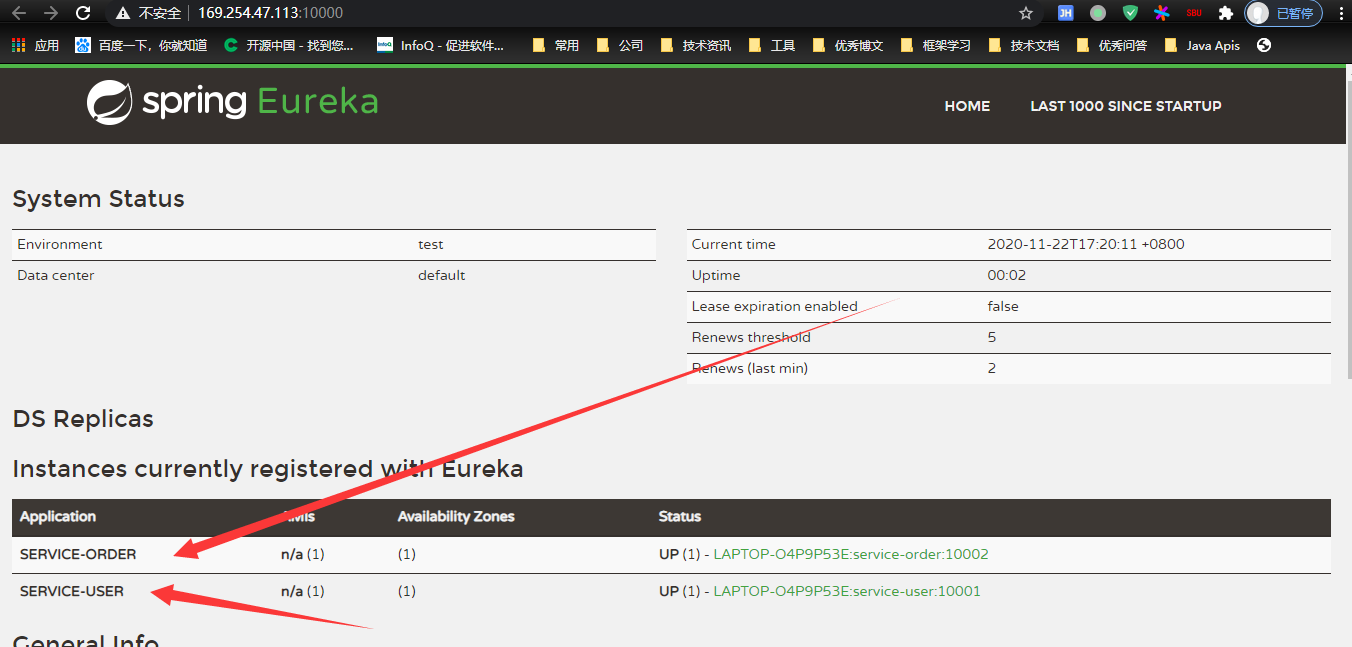Select SERVICE-USER application cell
Image resolution: width=1352 pixels, height=647 pixels.
coord(72,591)
